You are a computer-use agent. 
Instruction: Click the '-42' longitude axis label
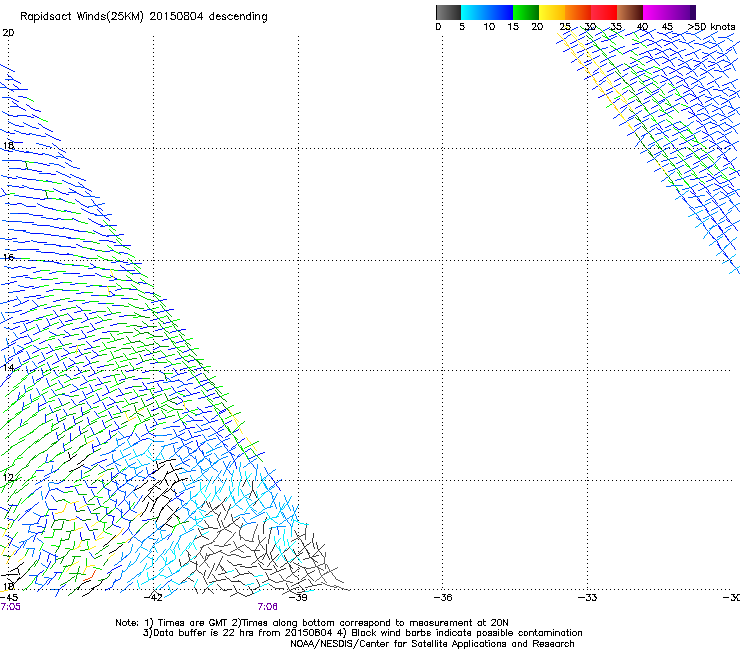point(153,598)
